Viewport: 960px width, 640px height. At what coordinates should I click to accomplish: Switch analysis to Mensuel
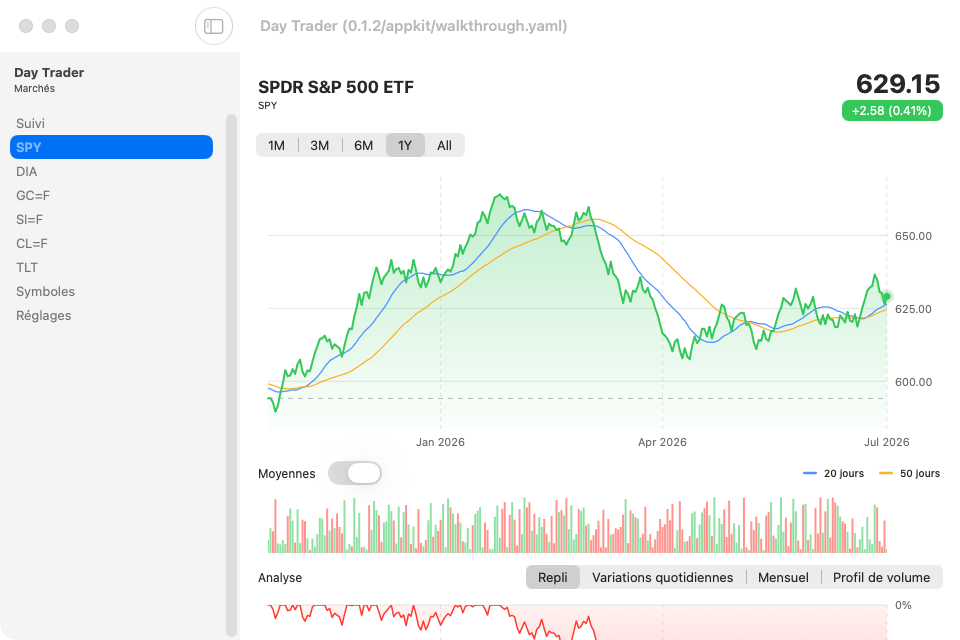tap(783, 578)
